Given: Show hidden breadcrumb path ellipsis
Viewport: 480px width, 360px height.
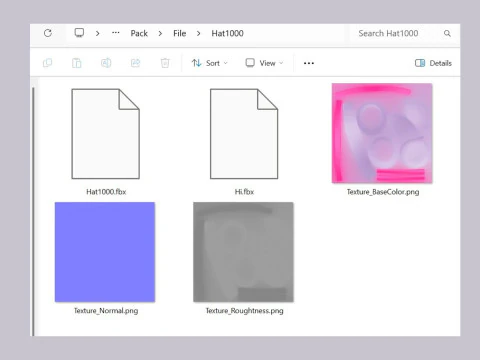Looking at the screenshot, I should point(116,33).
